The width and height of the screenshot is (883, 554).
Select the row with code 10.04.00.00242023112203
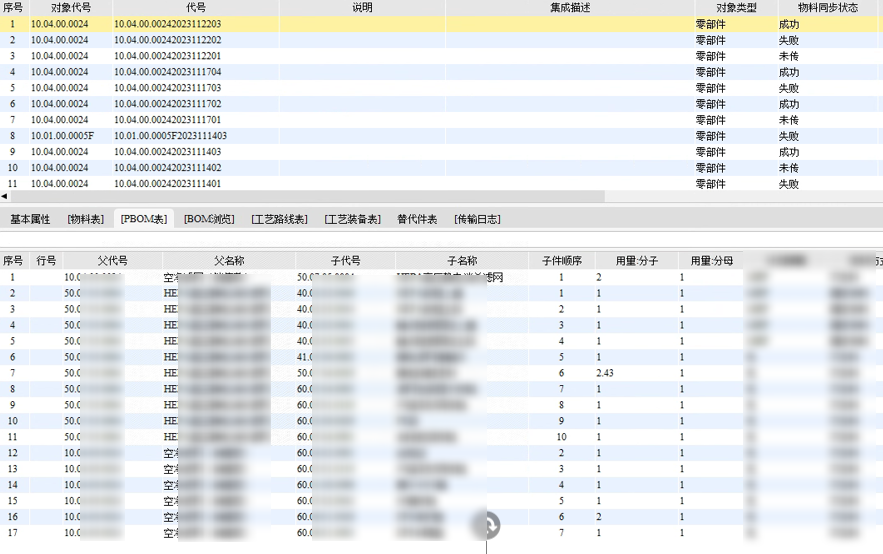click(x=442, y=24)
